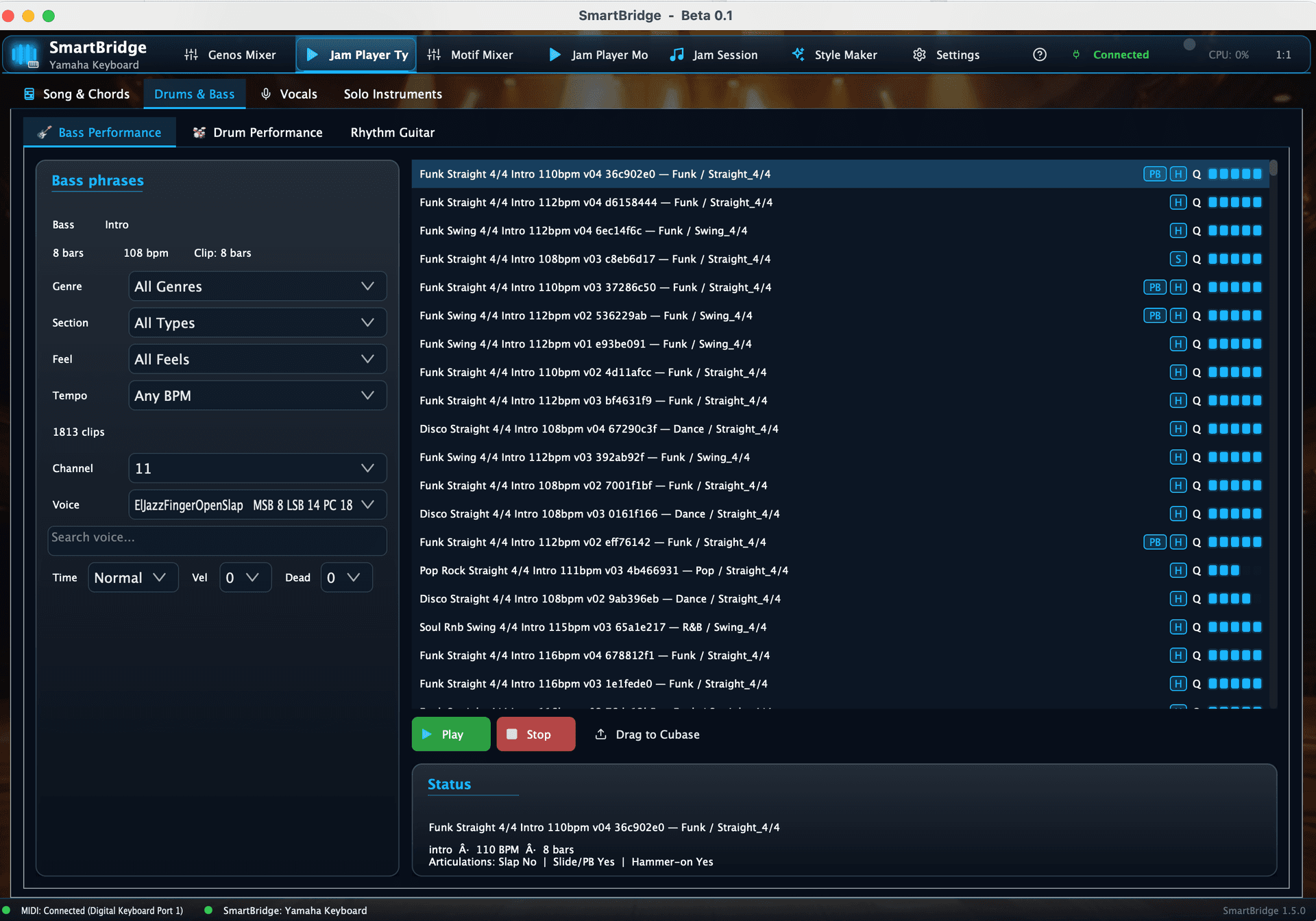Select Funk Straight 116bpm v04 678812f1 phrase
Image resolution: width=1316 pixels, height=921 pixels.
[x=840, y=655]
